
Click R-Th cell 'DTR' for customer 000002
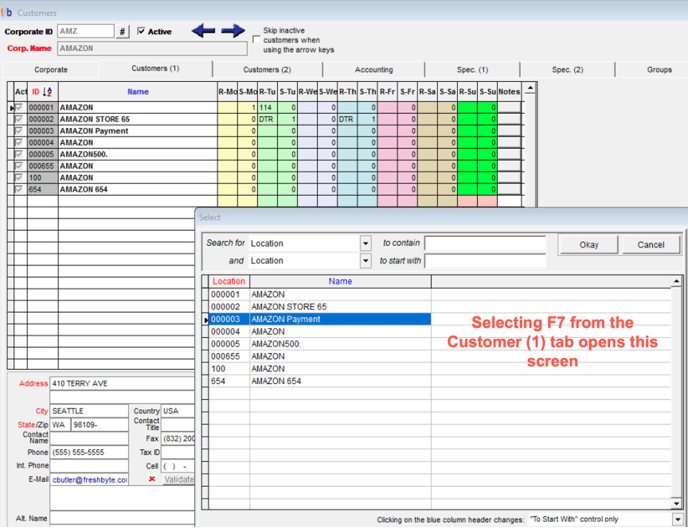click(348, 119)
